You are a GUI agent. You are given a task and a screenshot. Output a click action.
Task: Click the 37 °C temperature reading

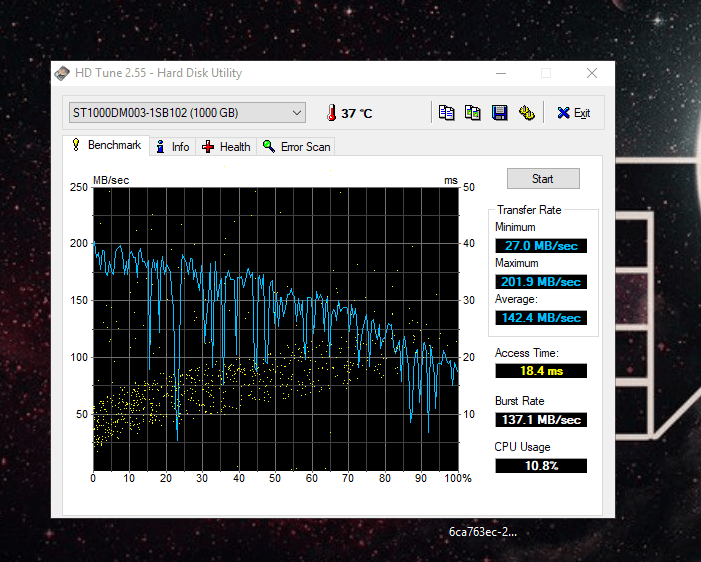(x=356, y=114)
